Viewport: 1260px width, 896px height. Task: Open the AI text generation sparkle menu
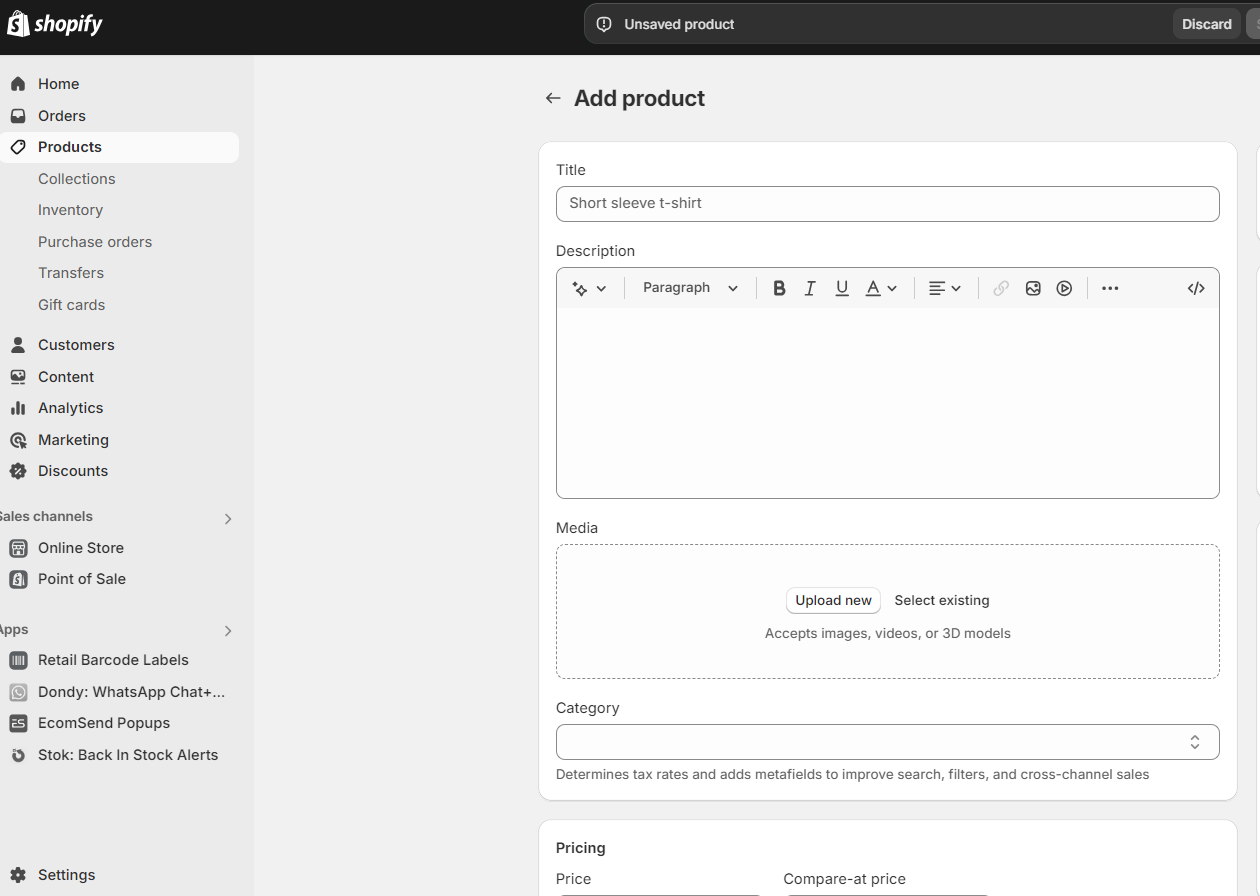click(589, 288)
